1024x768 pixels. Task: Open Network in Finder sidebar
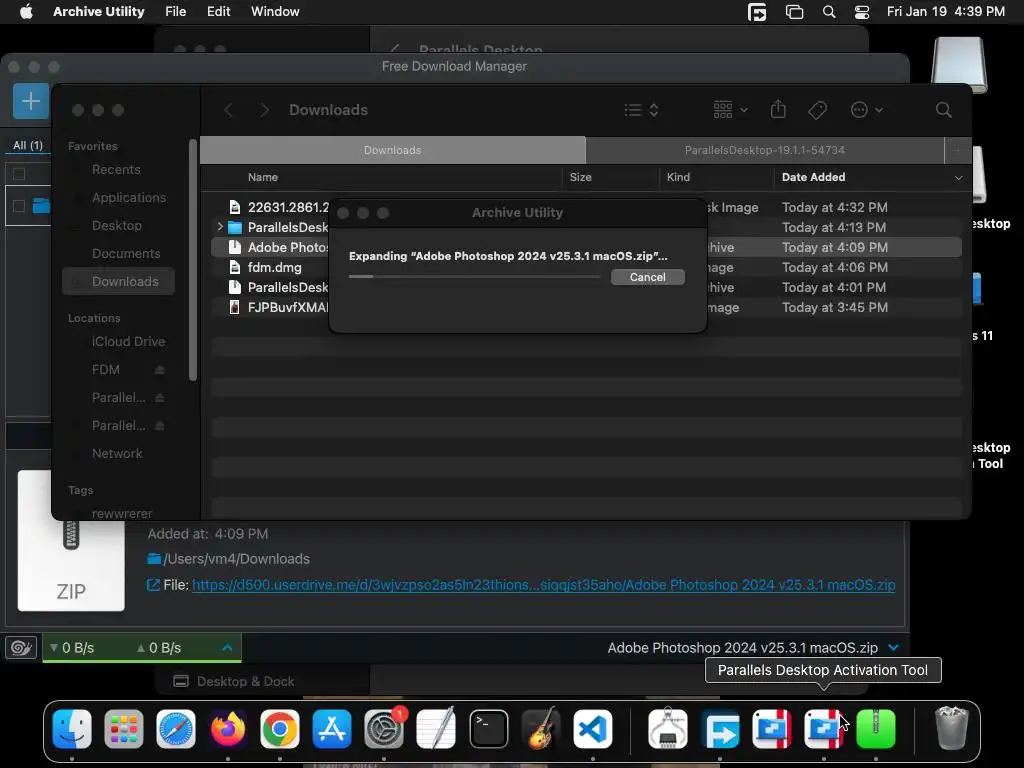pyautogui.click(x=117, y=453)
